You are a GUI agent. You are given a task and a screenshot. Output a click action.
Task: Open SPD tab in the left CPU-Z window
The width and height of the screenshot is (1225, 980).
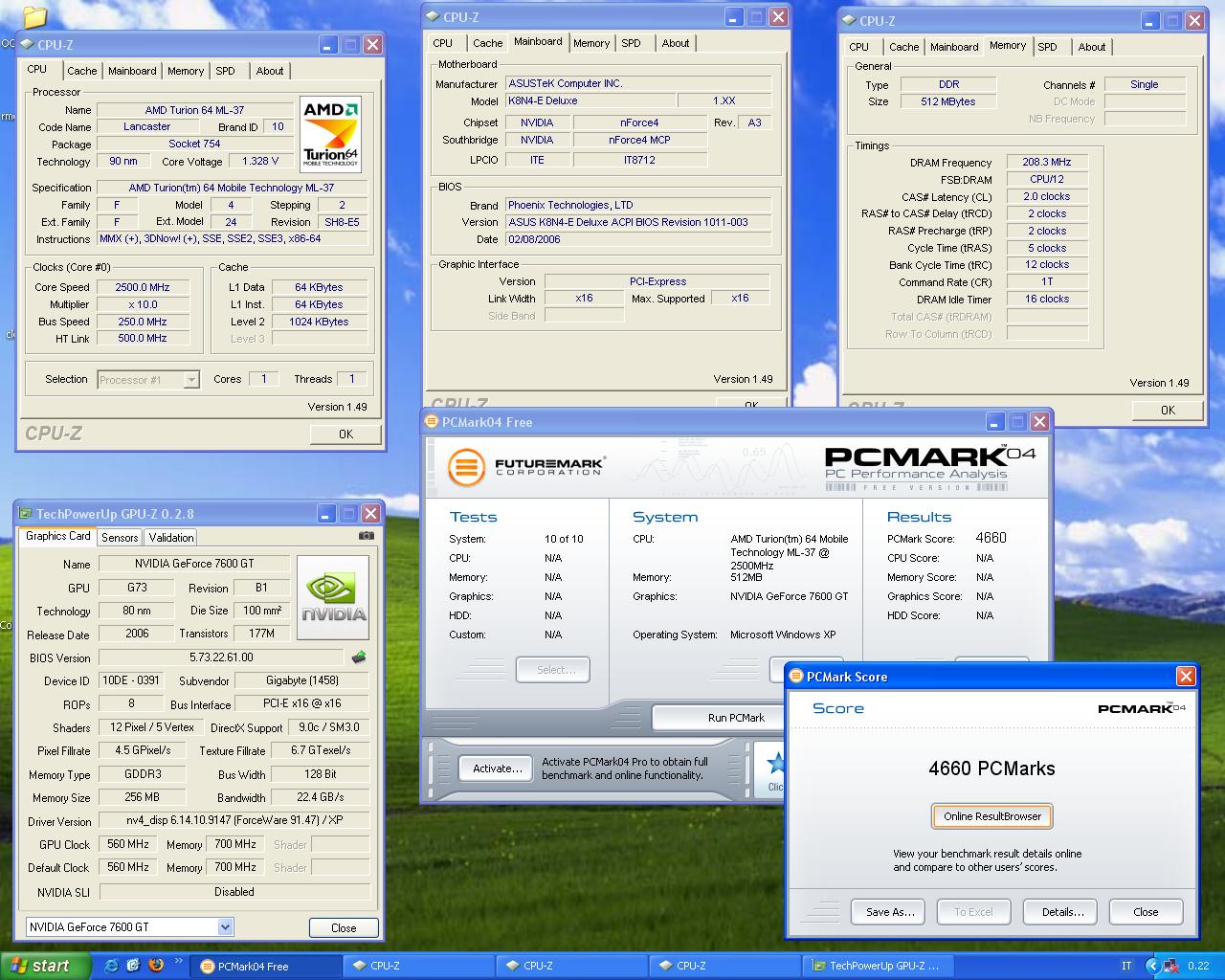[225, 71]
